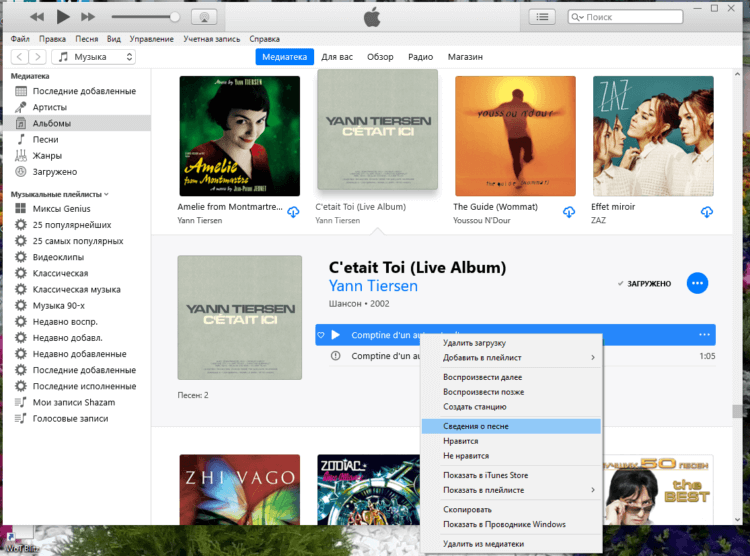Go back with the left arrow button
Screen dimensions: 750x556
point(20,57)
